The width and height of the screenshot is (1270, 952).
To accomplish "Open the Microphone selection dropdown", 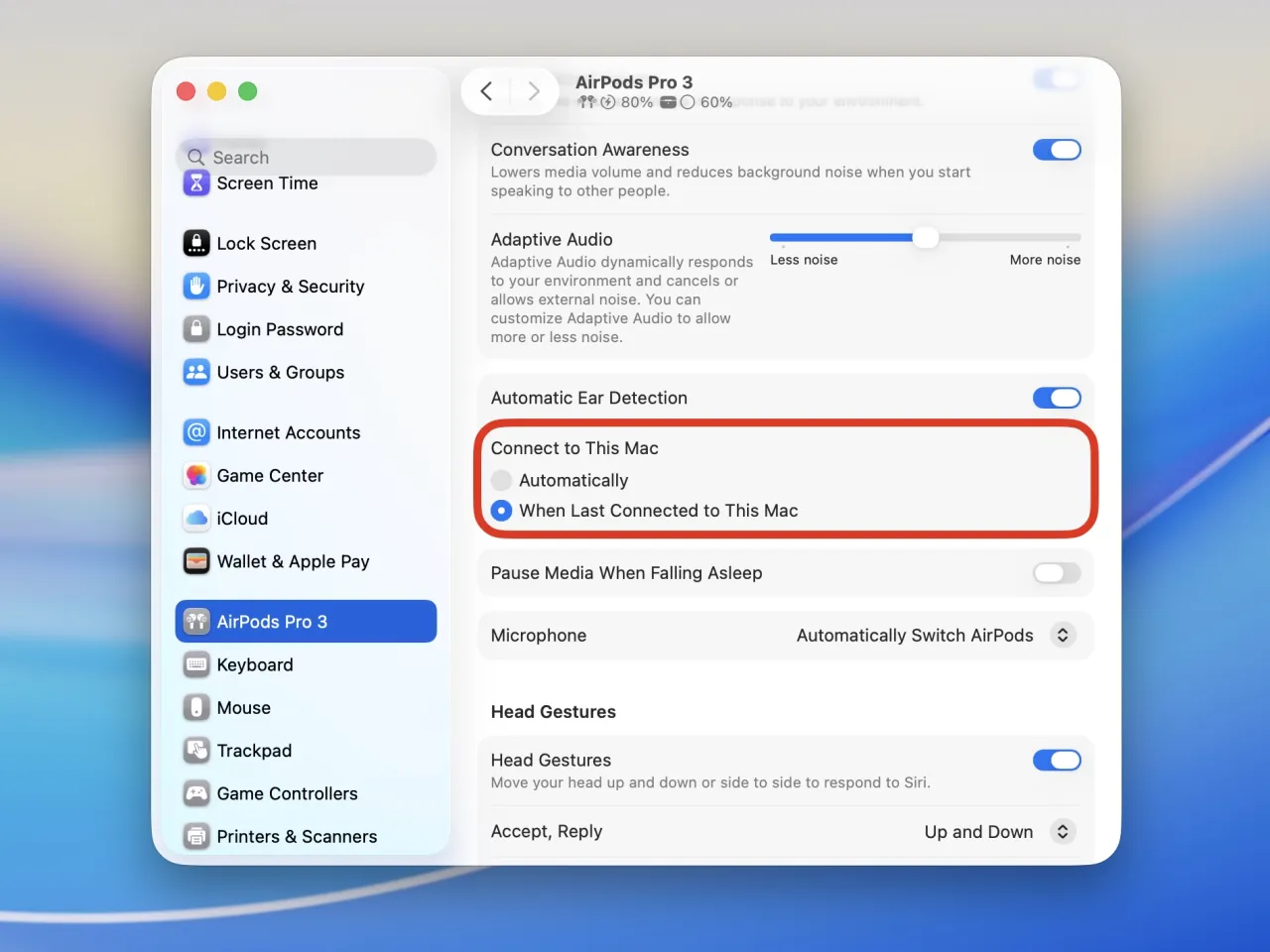I will [x=1063, y=635].
